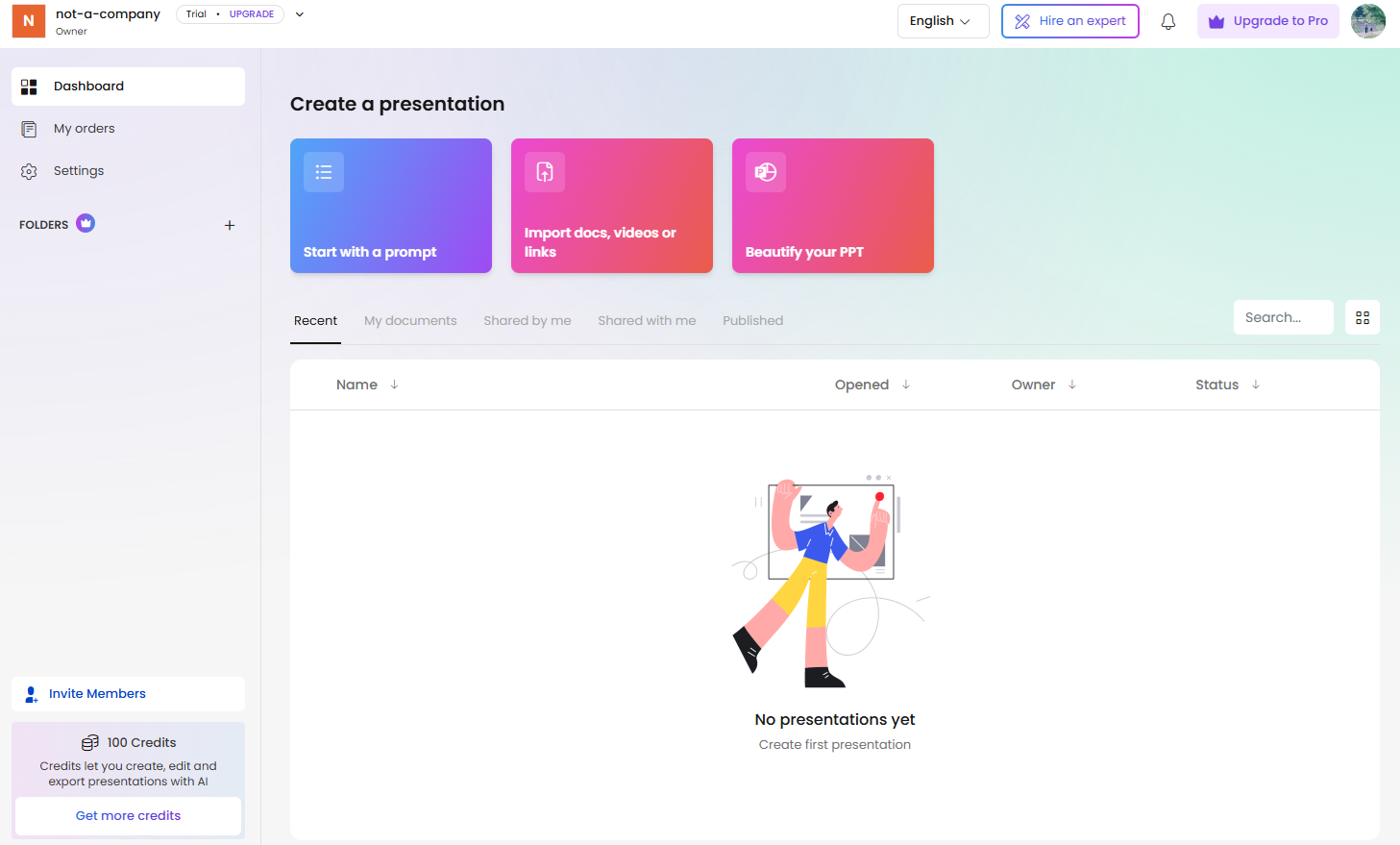
Task: Choose the Beautify your PPT card
Action: [833, 206]
